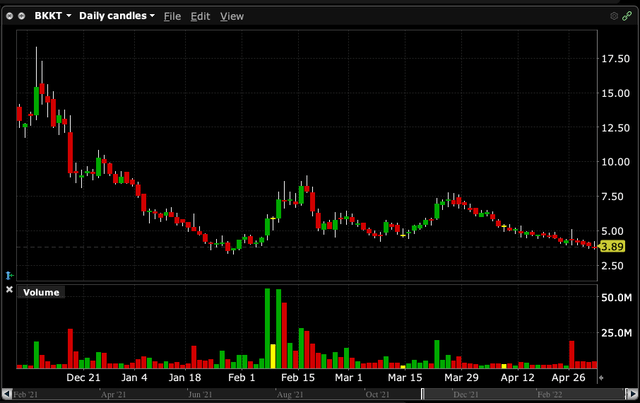Viewport: 640px width, 403px height.
Task: Click the 25.0M volume axis label
Action: (x=616, y=333)
